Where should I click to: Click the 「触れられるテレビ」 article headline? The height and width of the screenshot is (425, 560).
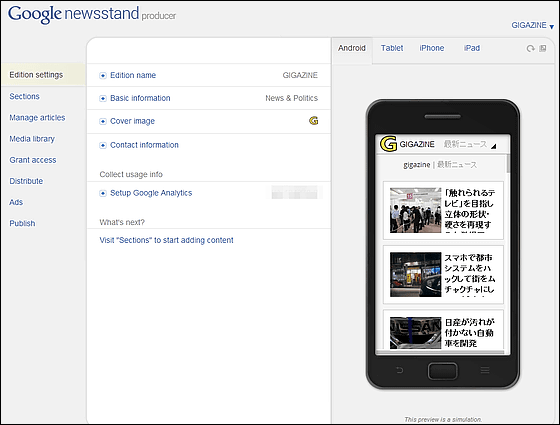[x=470, y=210]
